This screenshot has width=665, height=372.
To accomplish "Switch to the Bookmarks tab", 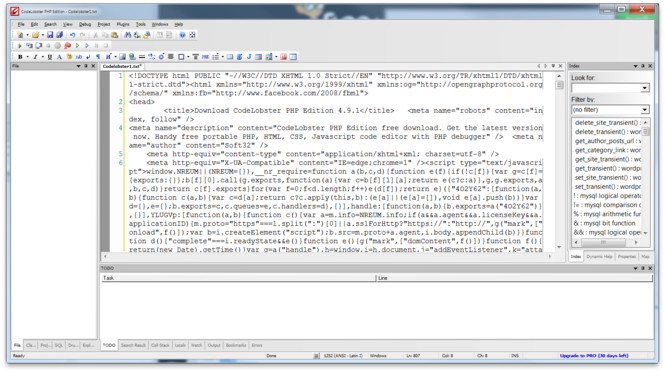I will [x=236, y=345].
